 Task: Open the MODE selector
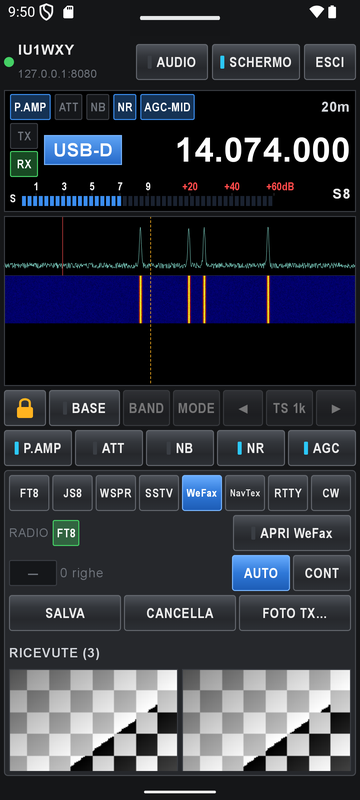pyautogui.click(x=196, y=408)
